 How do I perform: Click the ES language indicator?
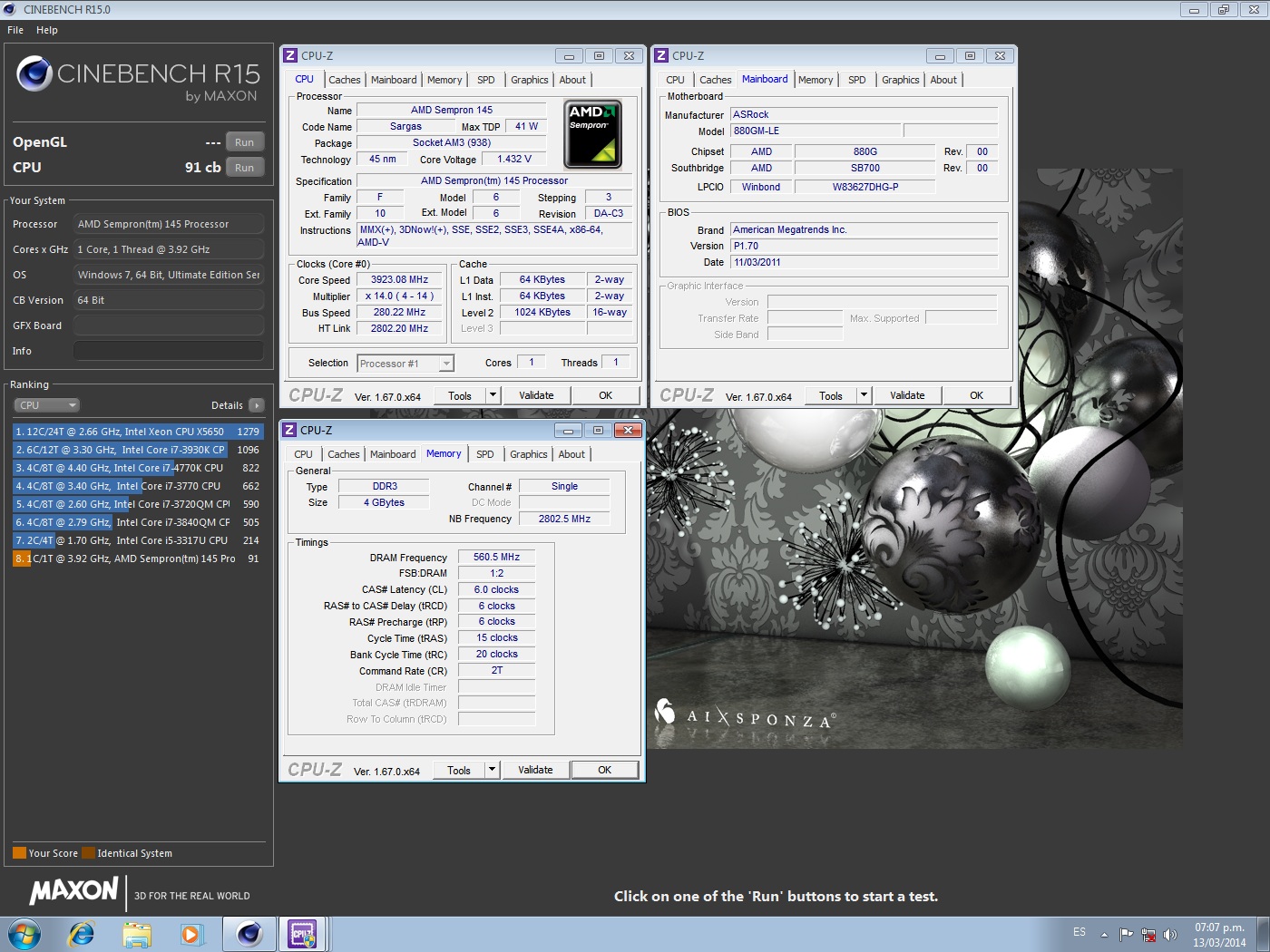(1079, 932)
